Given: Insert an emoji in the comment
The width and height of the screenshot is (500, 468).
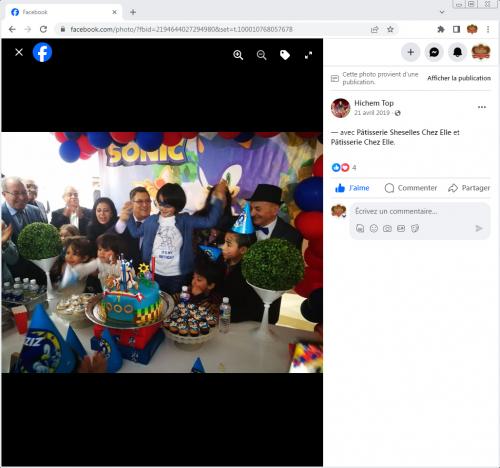Looking at the screenshot, I should [374, 228].
